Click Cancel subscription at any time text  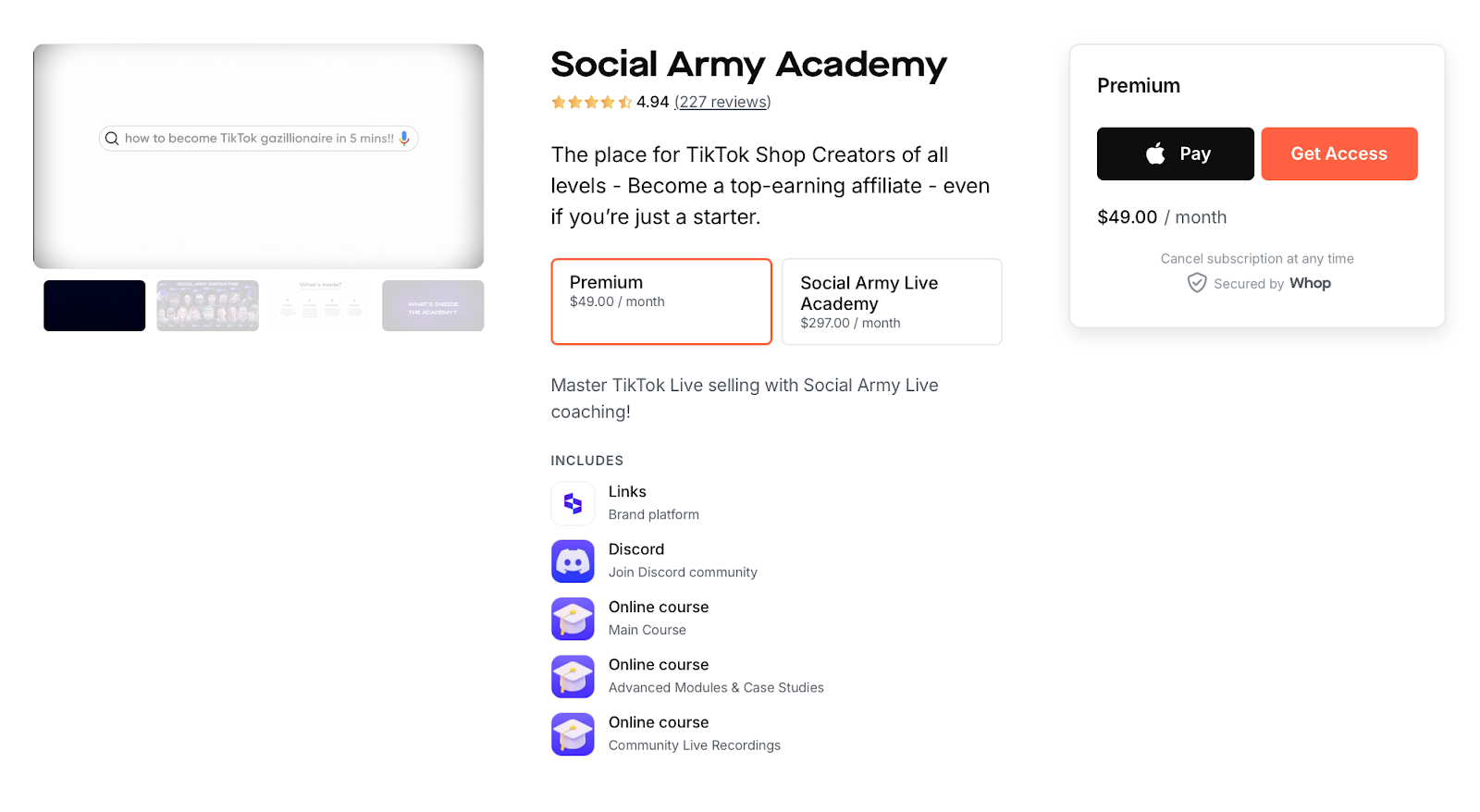(x=1256, y=259)
